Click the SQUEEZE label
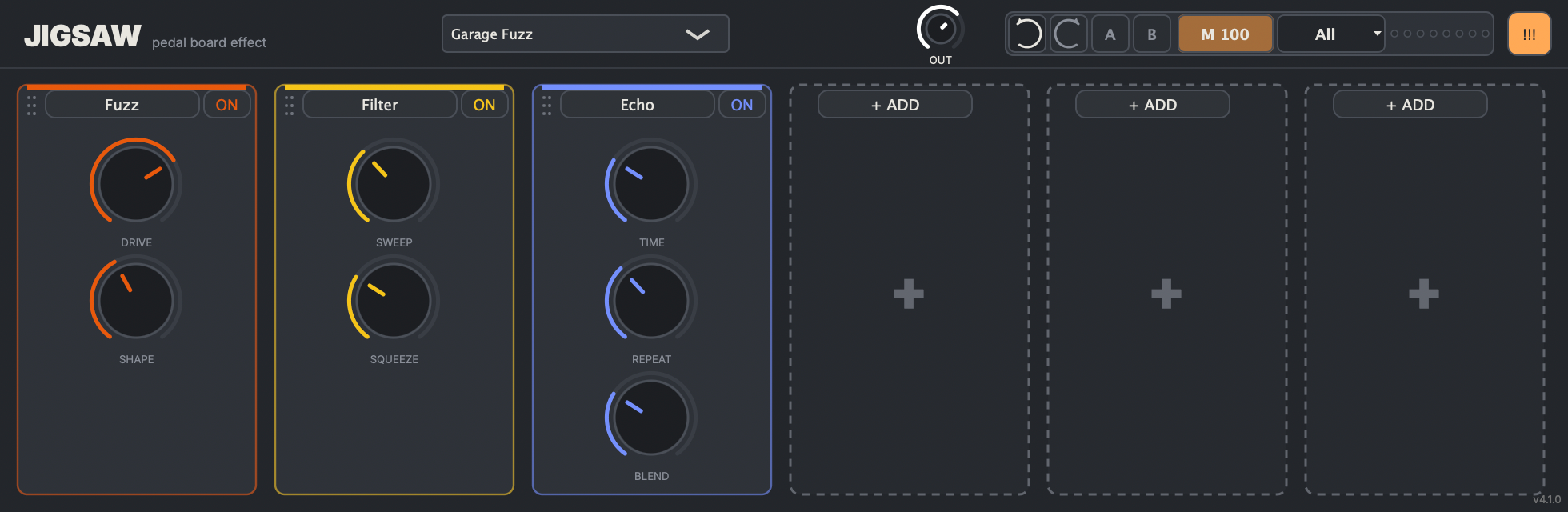The image size is (1568, 512). [394, 359]
